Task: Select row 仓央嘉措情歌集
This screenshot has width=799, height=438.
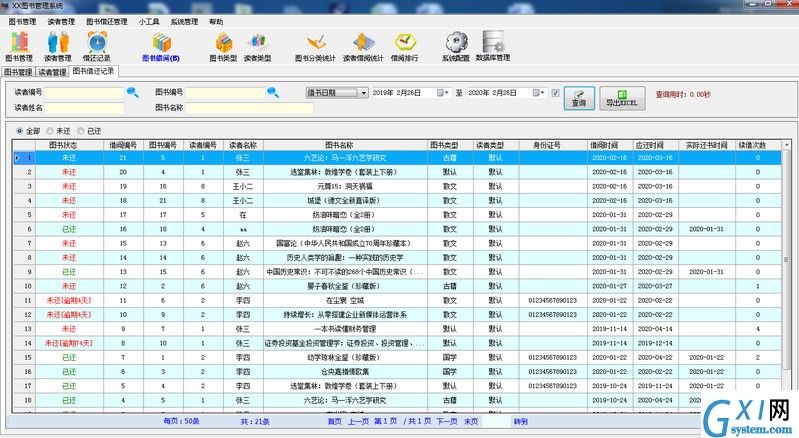Action: [x=396, y=372]
